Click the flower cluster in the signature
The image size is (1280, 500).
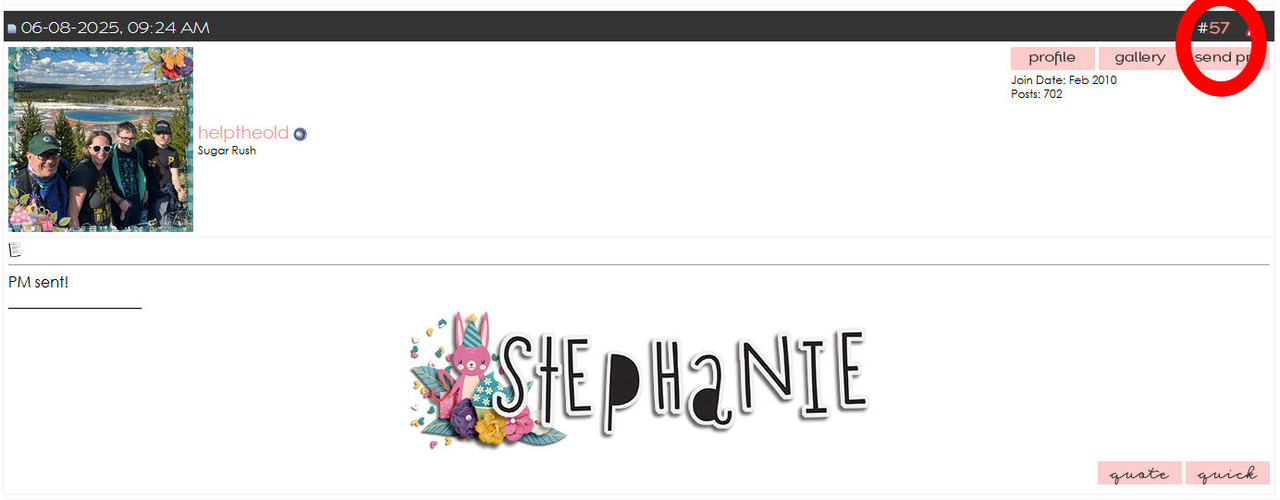pyautogui.click(x=492, y=422)
